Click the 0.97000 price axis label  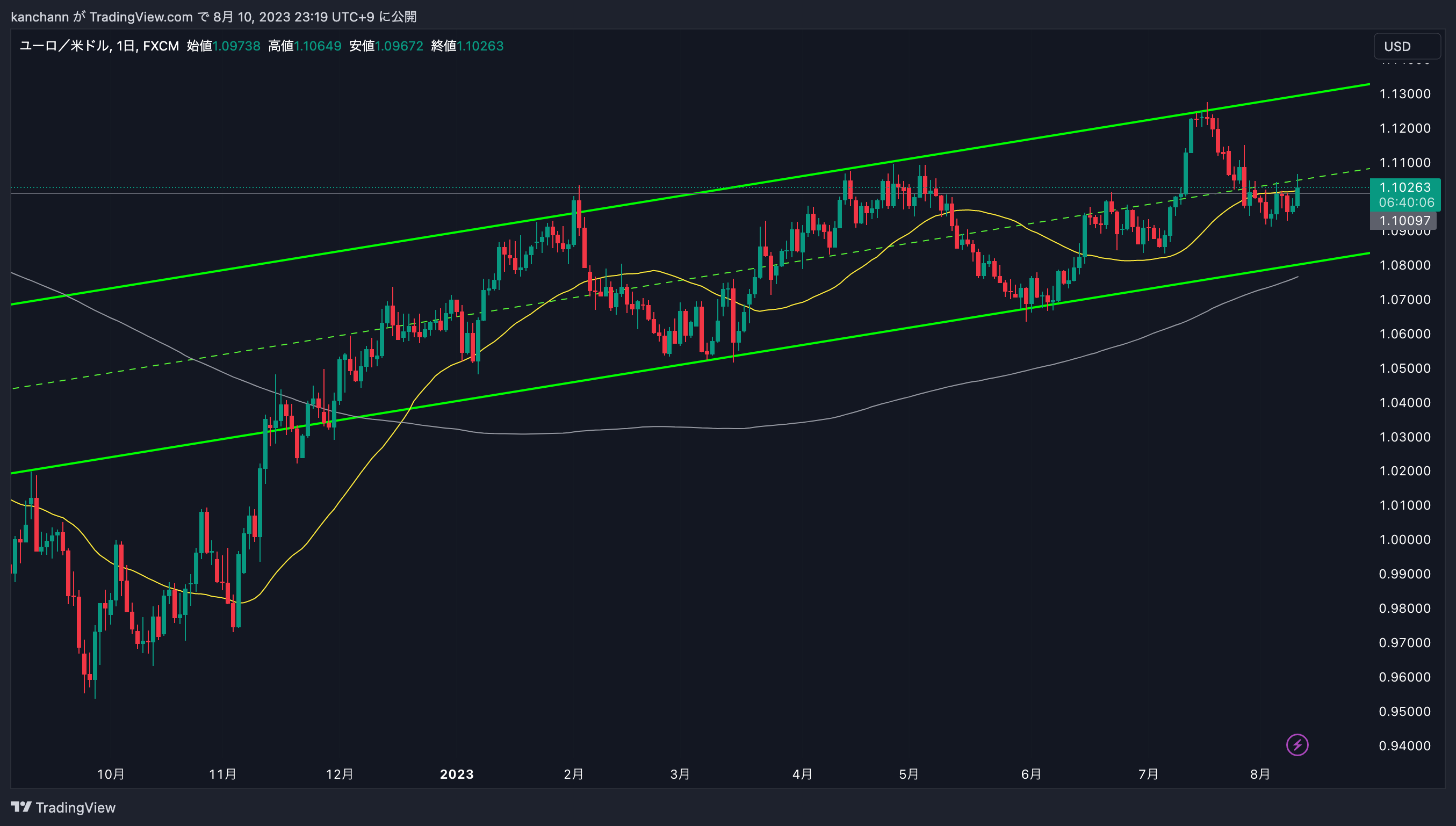pos(1405,643)
